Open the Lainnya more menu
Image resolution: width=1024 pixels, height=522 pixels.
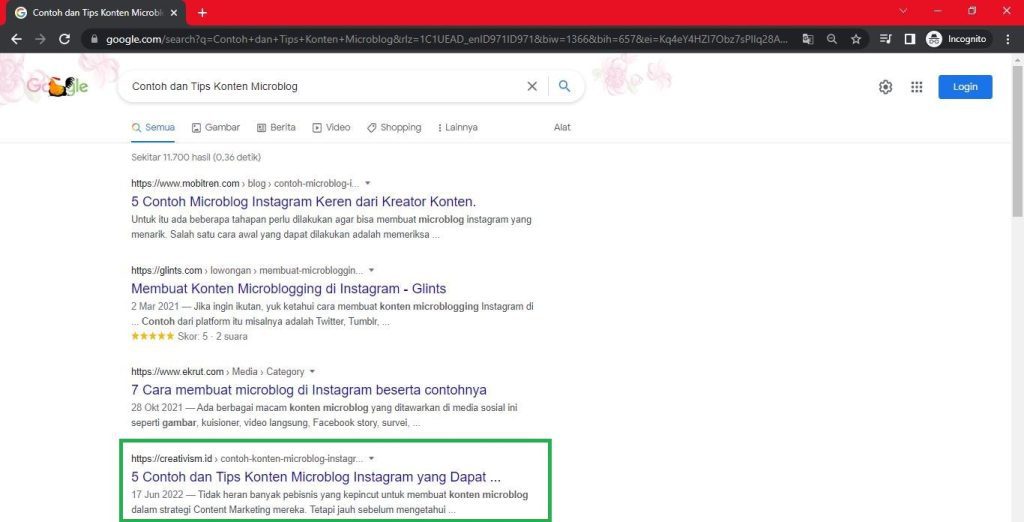(x=458, y=127)
